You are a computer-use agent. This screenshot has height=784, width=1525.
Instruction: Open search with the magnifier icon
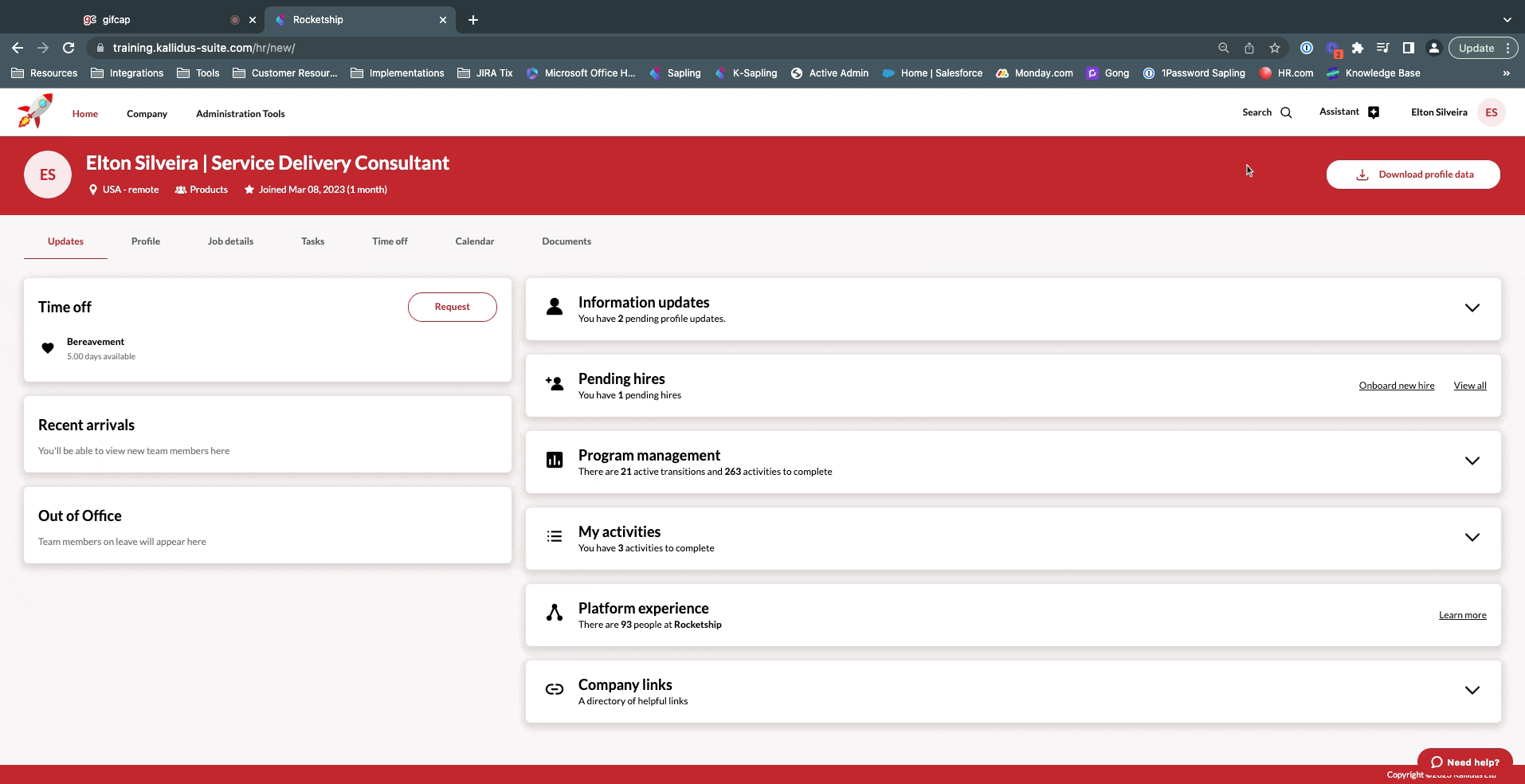tap(1285, 113)
